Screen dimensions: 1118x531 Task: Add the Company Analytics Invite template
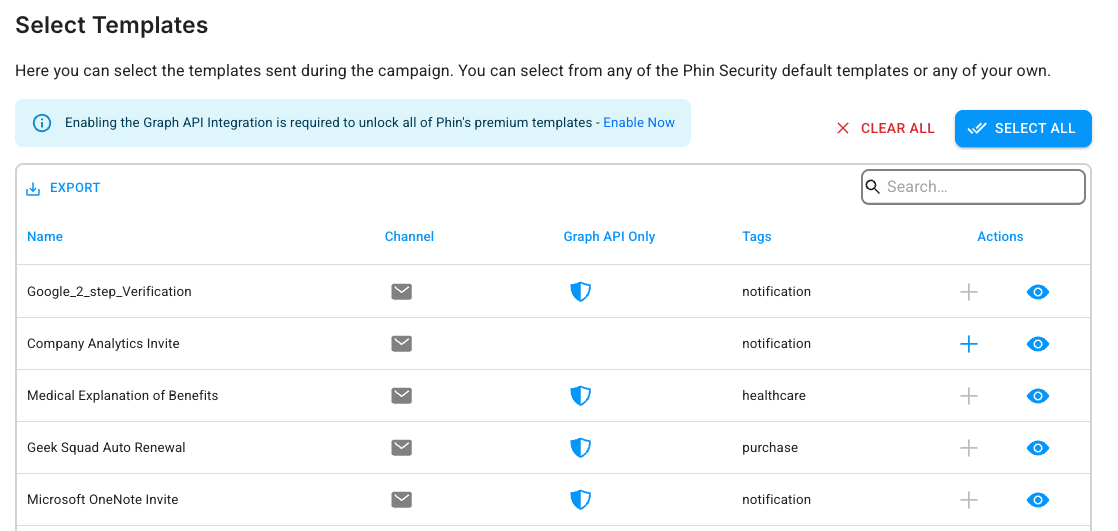tap(968, 344)
